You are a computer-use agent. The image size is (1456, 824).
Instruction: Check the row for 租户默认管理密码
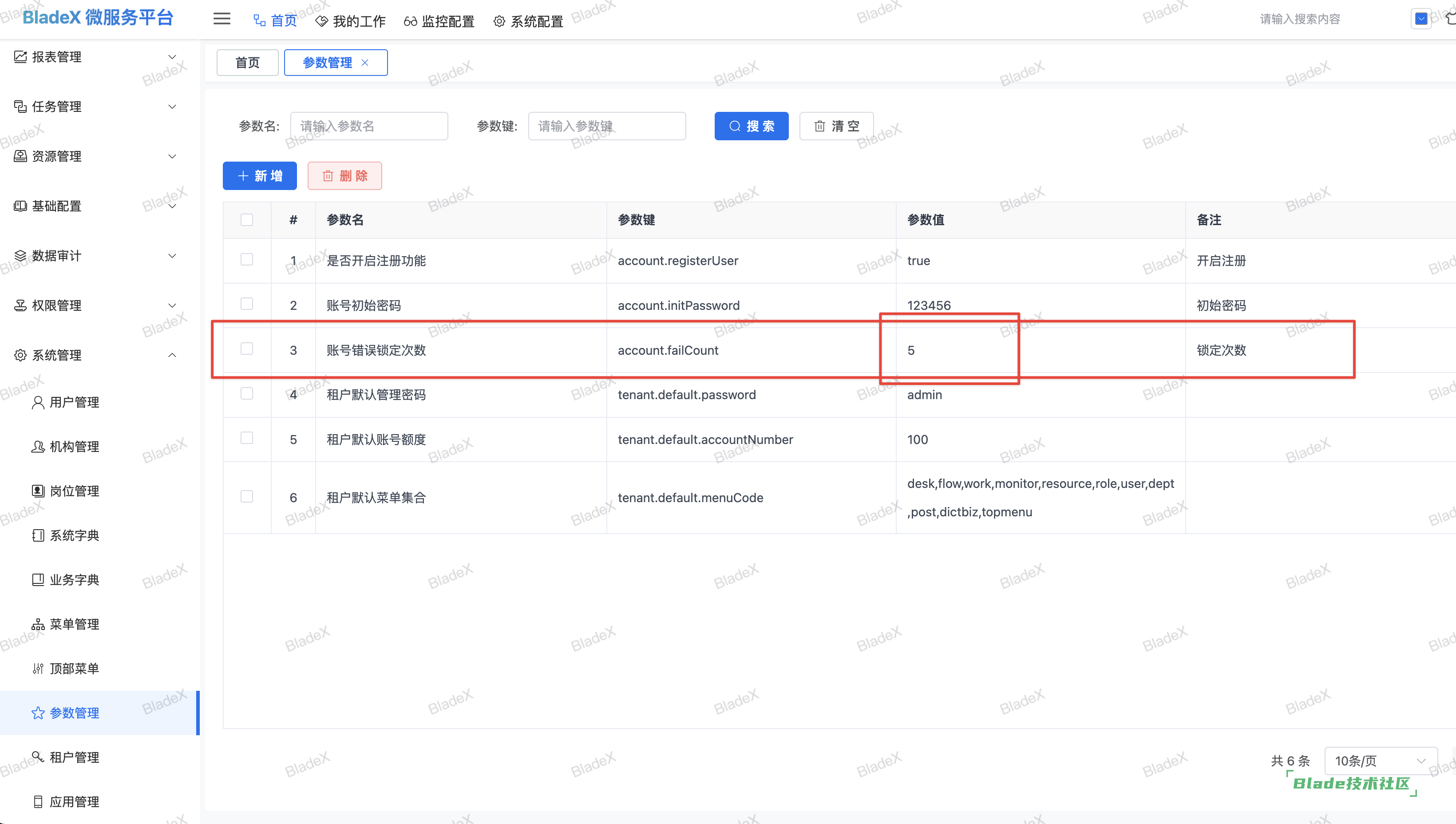tap(247, 393)
